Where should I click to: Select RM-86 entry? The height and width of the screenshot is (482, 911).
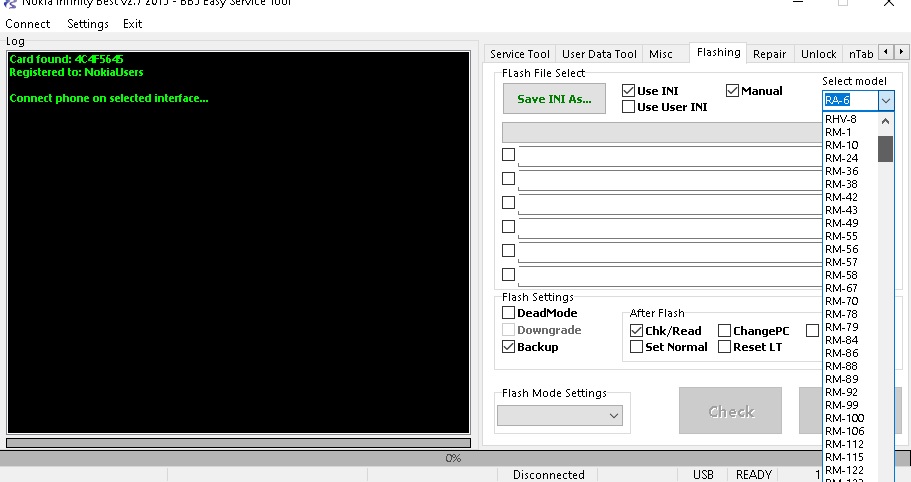[x=852, y=353]
